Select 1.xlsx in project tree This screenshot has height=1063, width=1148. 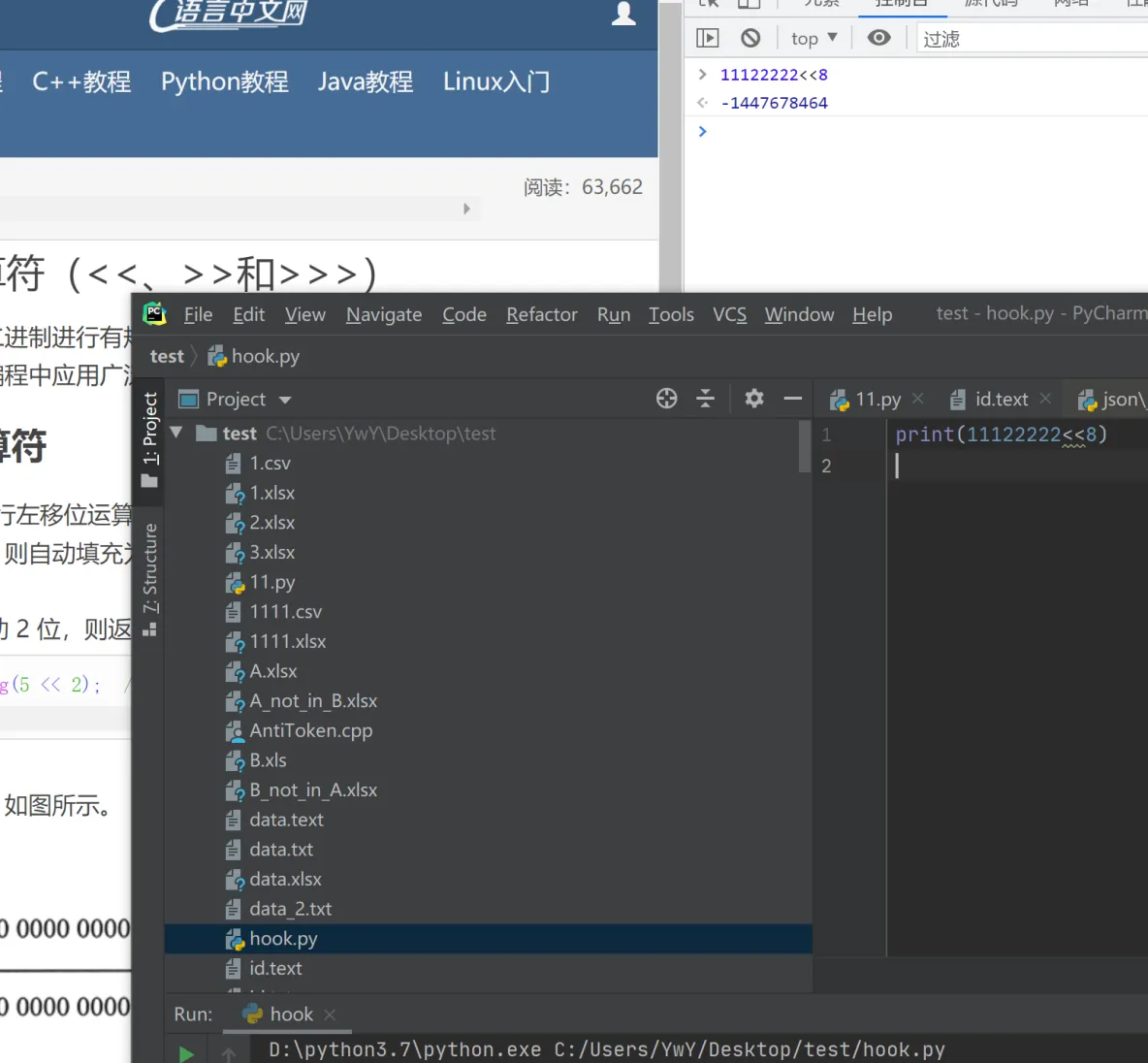point(489,493)
